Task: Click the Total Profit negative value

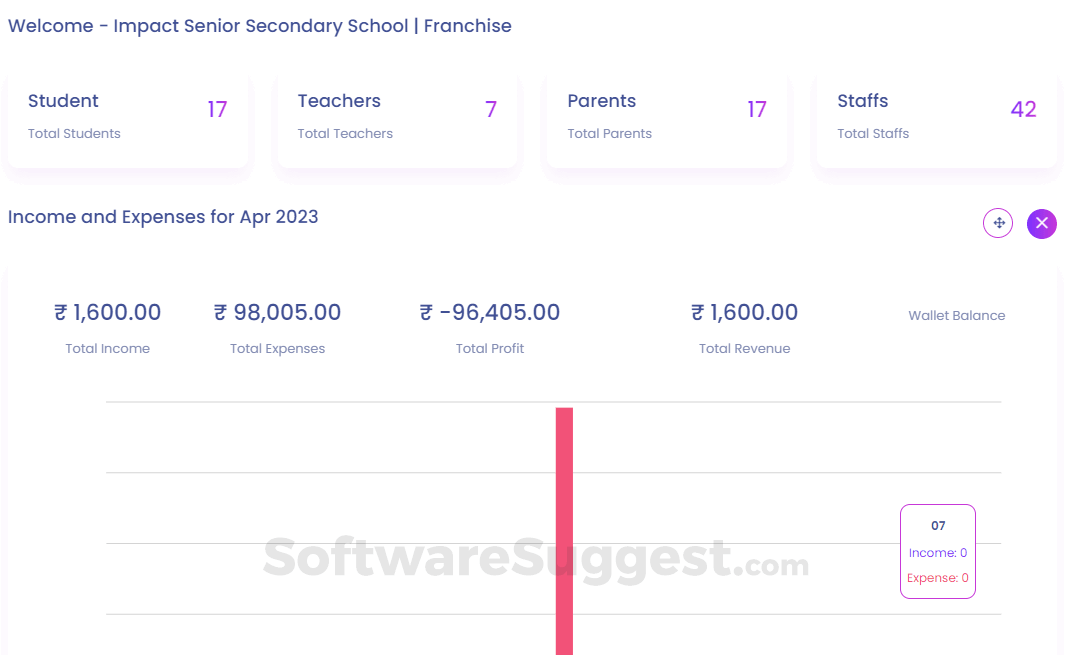Action: click(x=489, y=312)
